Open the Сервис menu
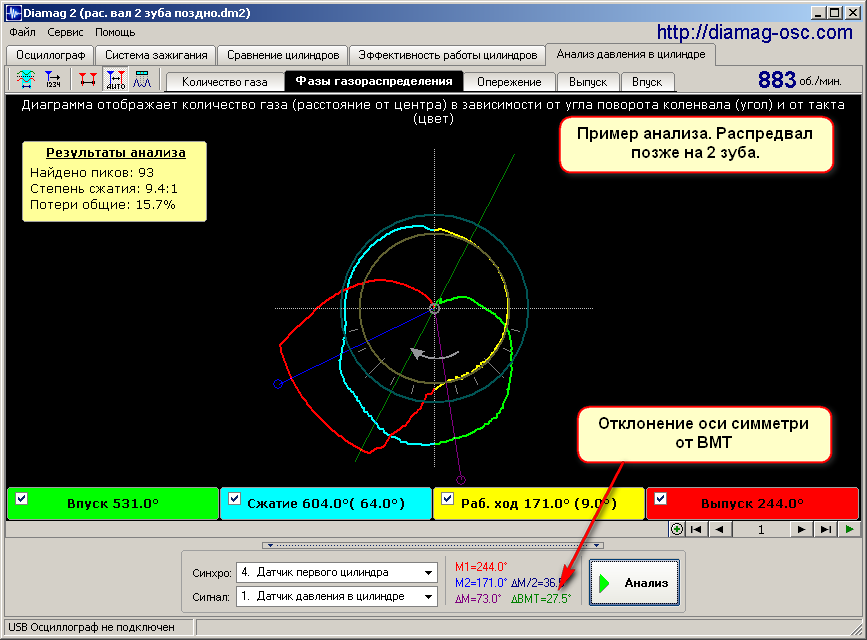Viewport: 867px width, 640px height. pyautogui.click(x=65, y=32)
